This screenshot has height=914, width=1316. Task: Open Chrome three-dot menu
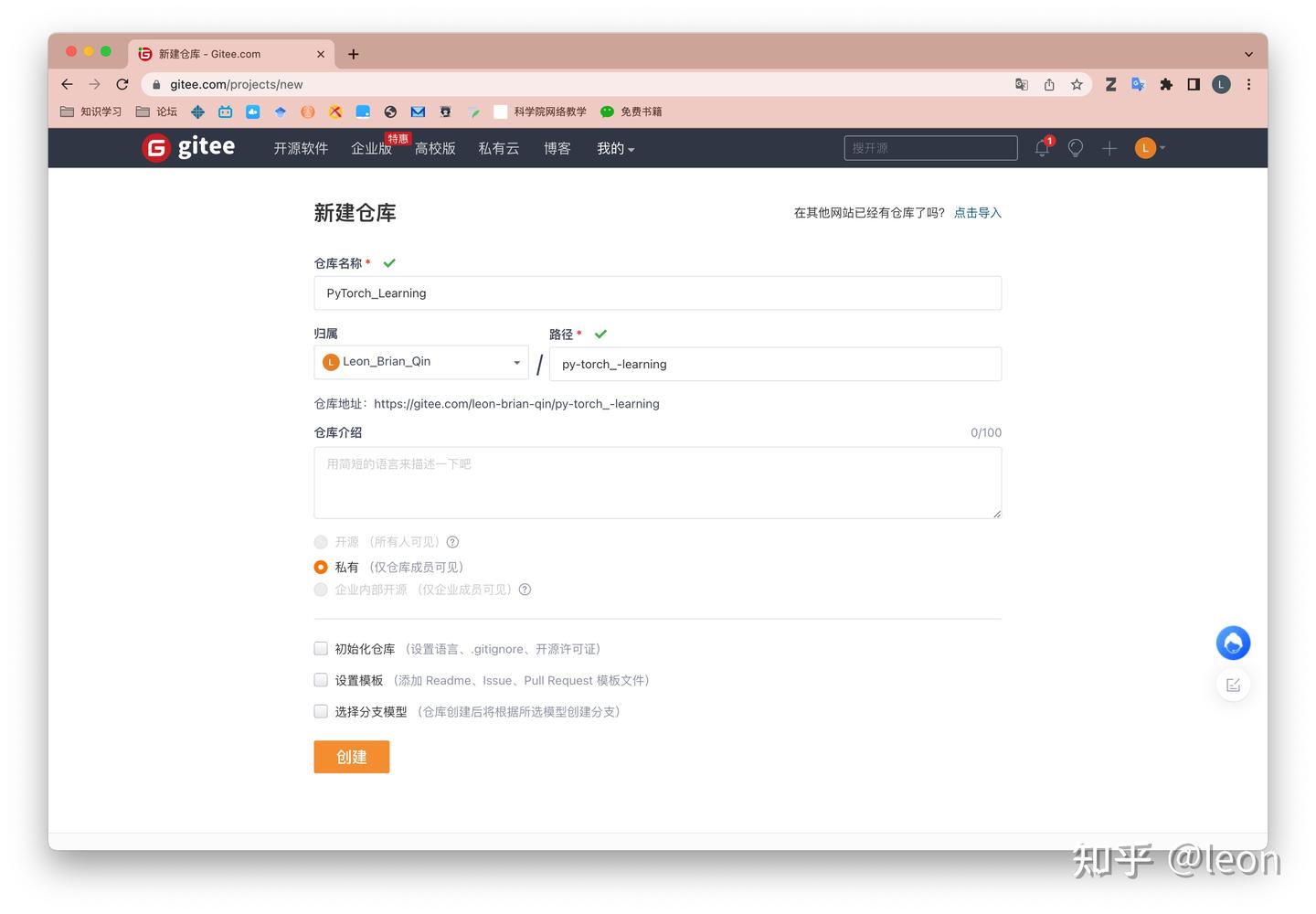pos(1248,84)
